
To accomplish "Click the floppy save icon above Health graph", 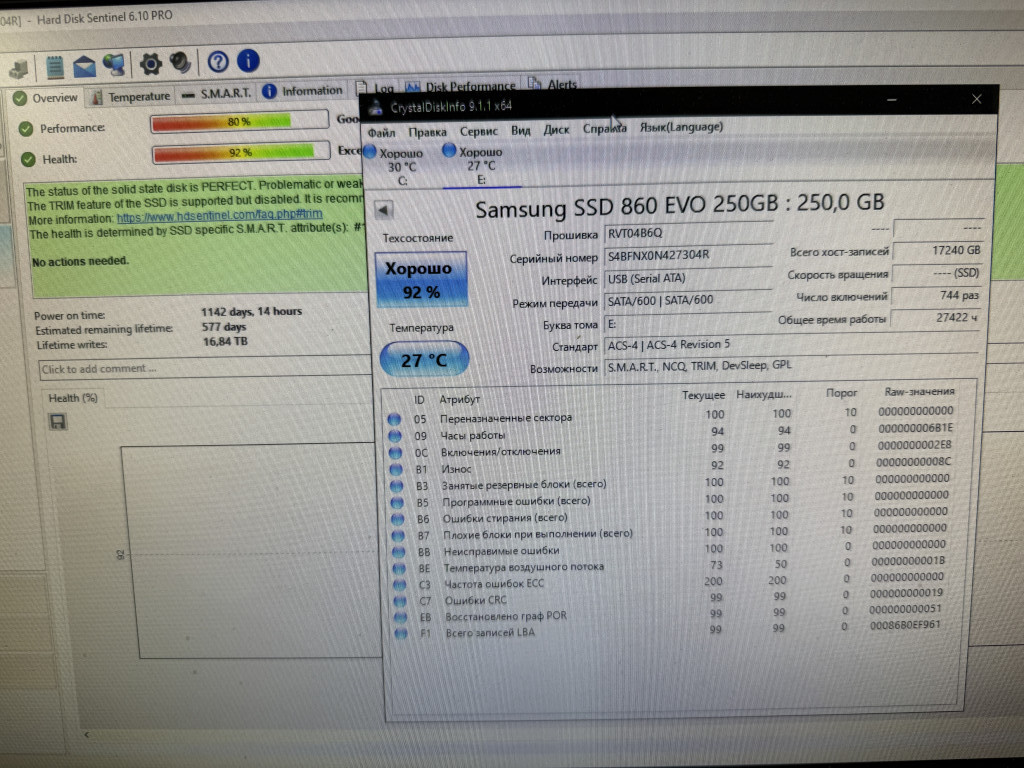I will pos(57,422).
